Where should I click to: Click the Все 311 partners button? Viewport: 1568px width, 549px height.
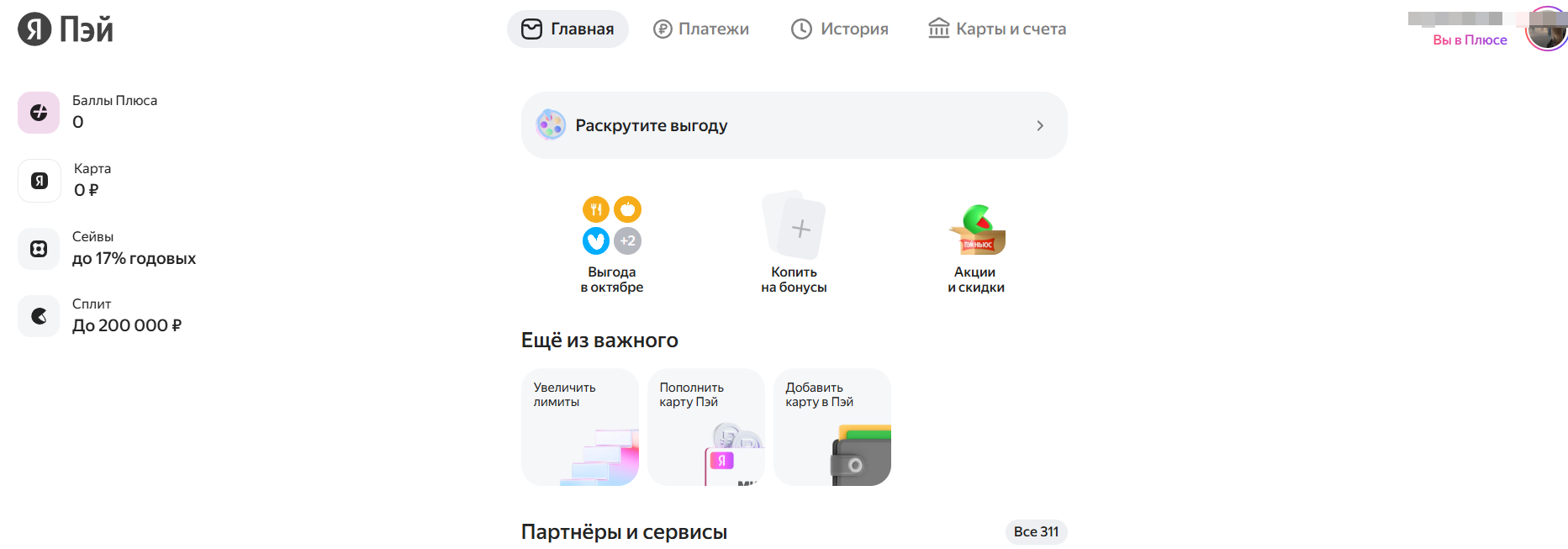tap(1036, 531)
